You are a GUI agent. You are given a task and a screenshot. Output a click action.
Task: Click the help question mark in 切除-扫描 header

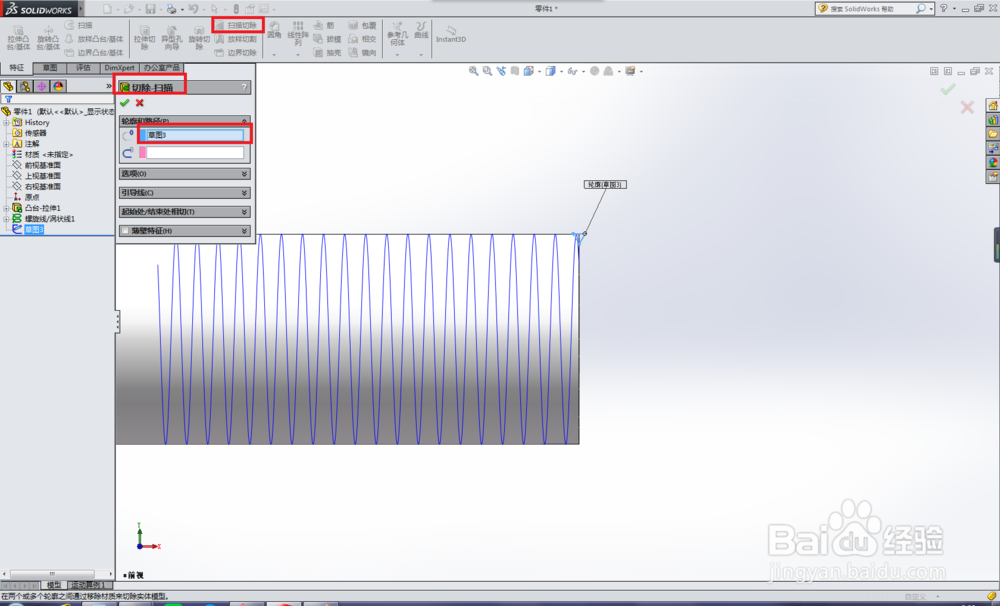[244, 87]
